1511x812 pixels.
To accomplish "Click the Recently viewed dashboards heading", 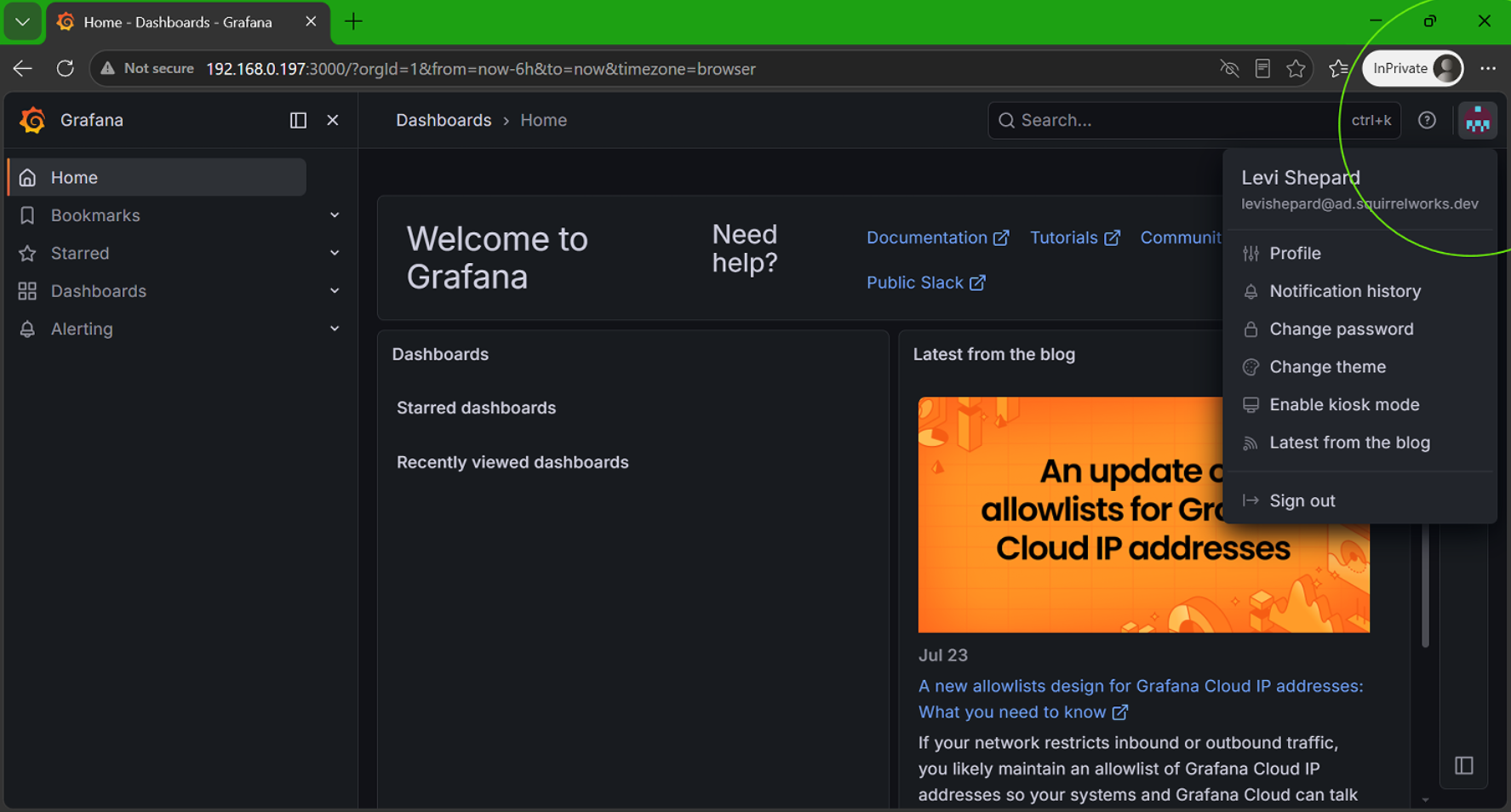I will click(x=512, y=462).
